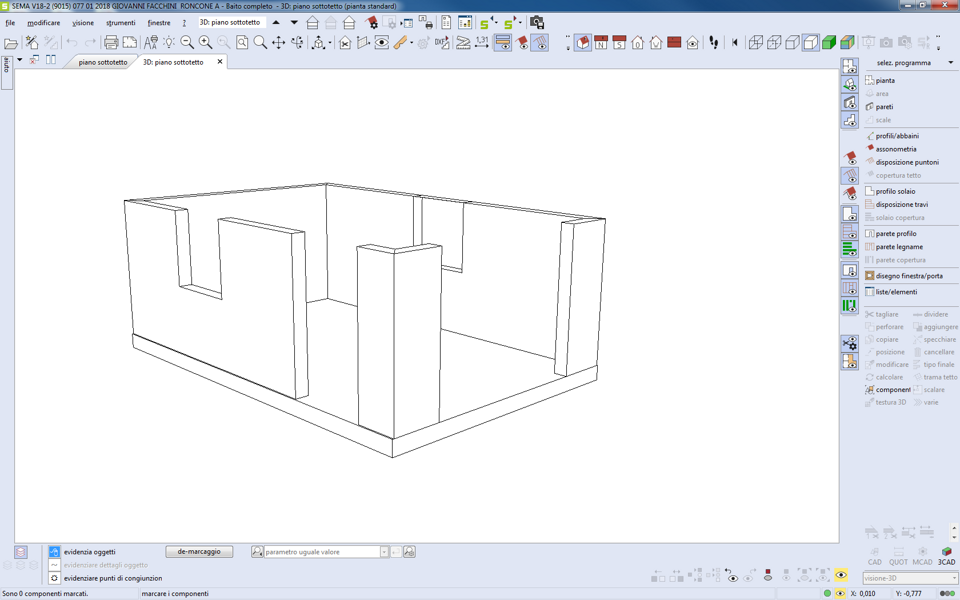Viewport: 960px width, 600px height.
Task: Click the 'de-marcaggio' button
Action: [199, 552]
